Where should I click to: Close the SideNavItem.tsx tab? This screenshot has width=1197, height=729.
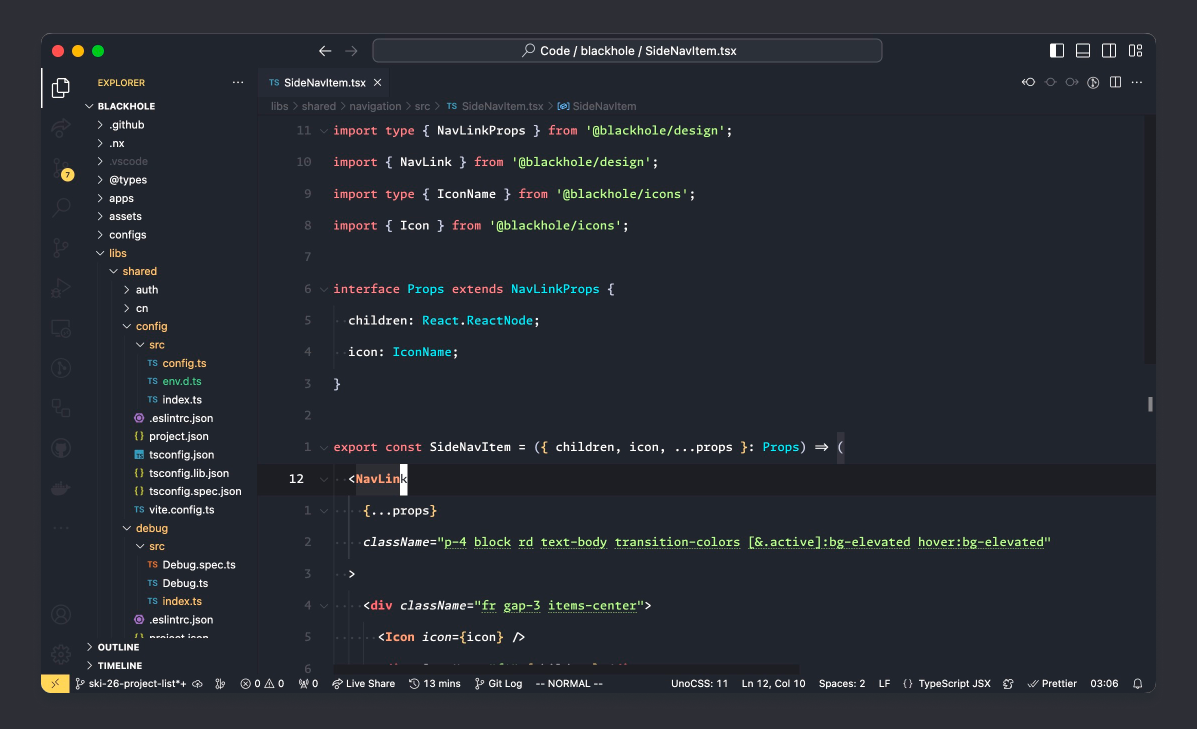click(x=377, y=82)
